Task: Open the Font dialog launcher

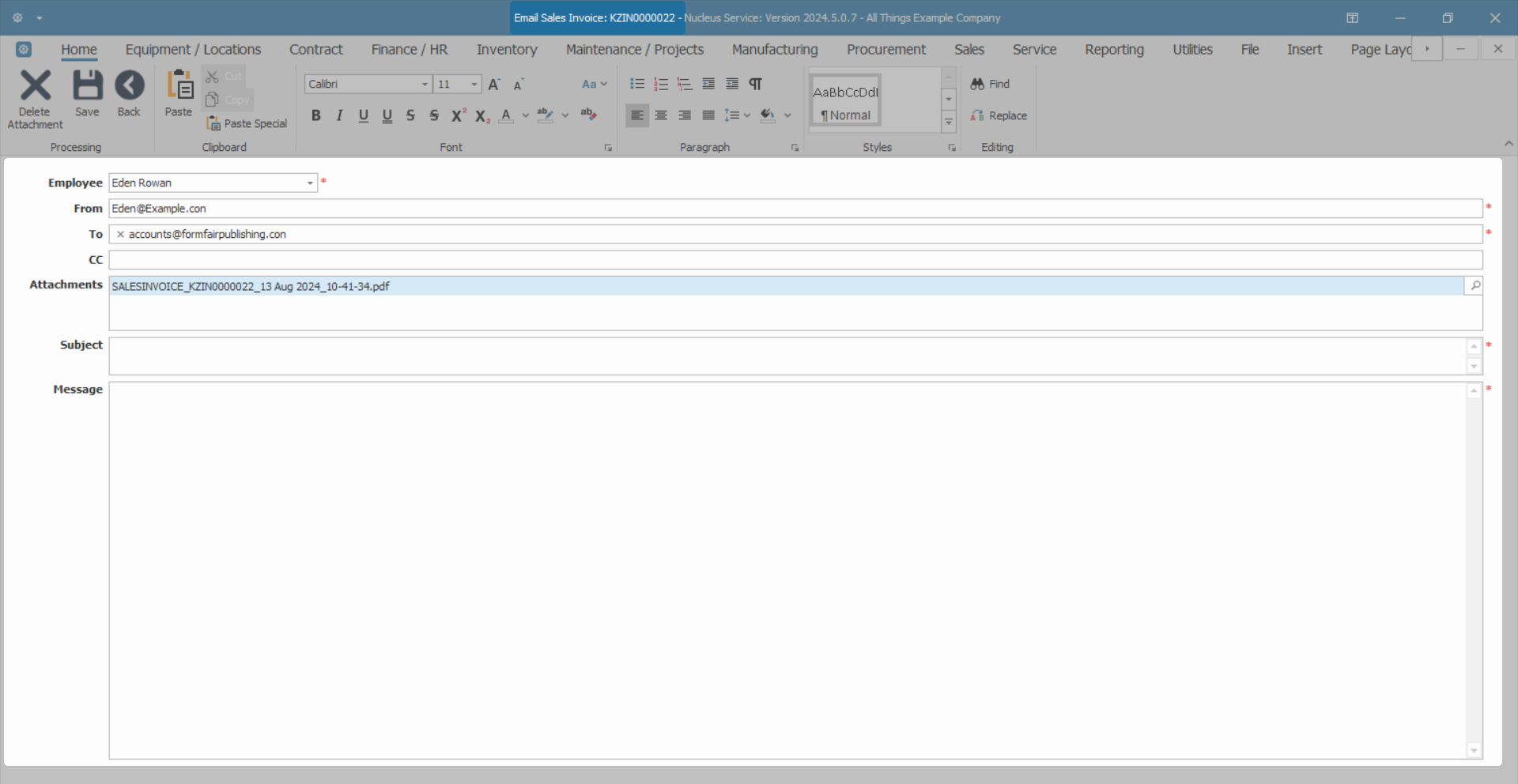Action: coord(608,148)
